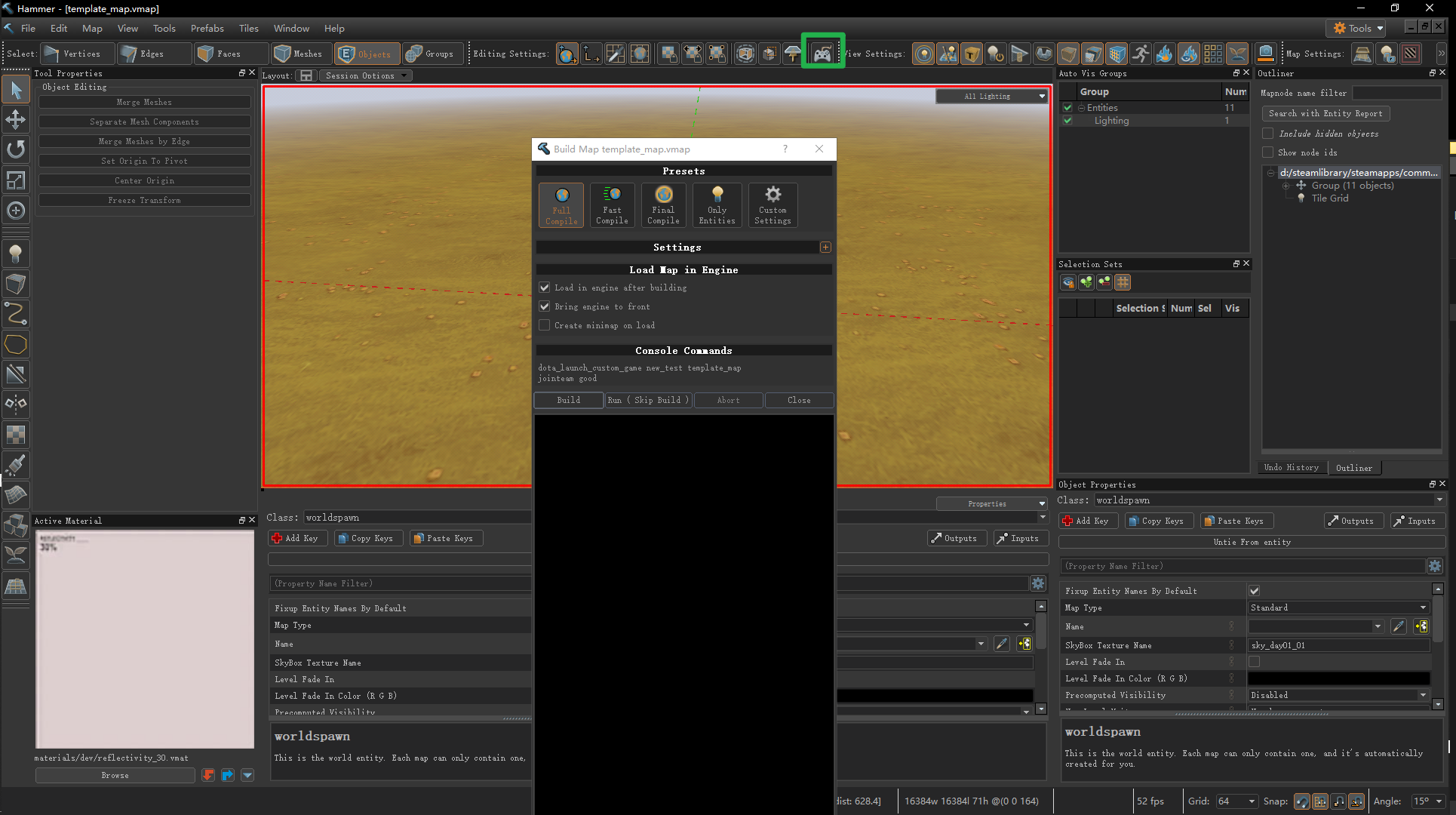This screenshot has height=815, width=1456.
Task: Select the Paint brush tool
Action: pyautogui.click(x=16, y=464)
